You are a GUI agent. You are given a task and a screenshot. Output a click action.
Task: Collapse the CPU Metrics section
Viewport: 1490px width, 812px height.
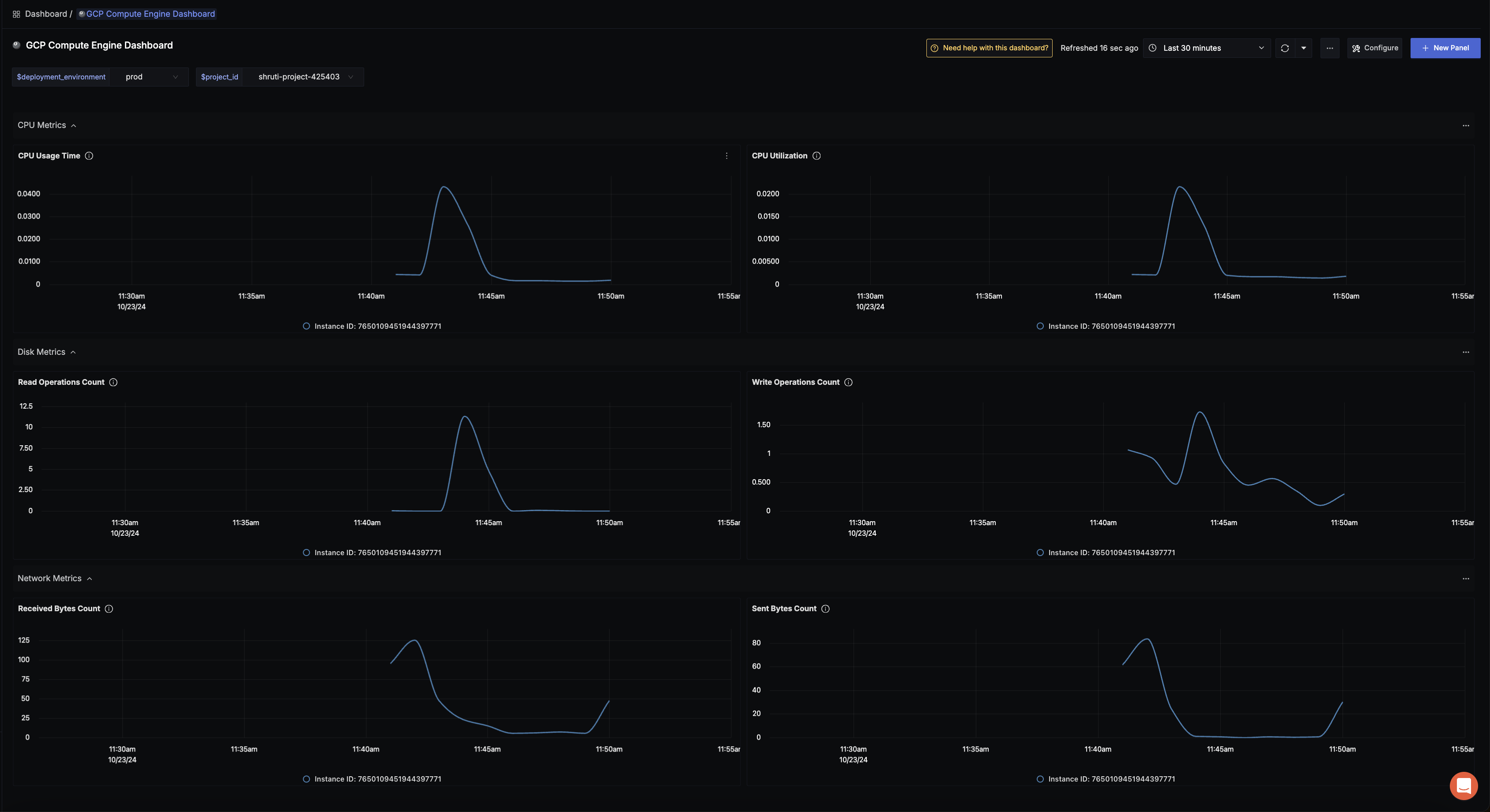pos(73,125)
